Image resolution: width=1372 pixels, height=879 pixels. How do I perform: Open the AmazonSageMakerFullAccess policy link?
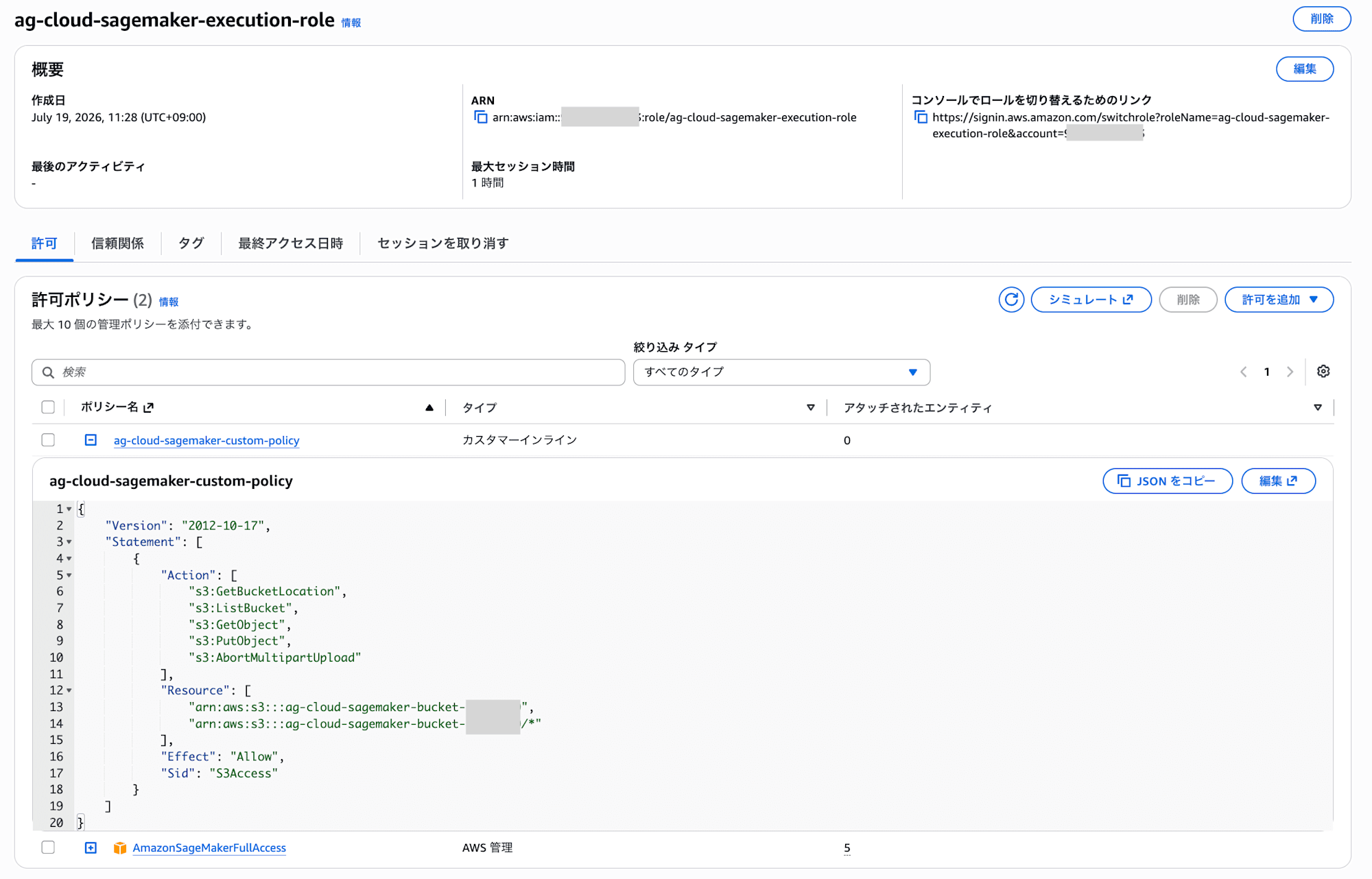[x=209, y=848]
